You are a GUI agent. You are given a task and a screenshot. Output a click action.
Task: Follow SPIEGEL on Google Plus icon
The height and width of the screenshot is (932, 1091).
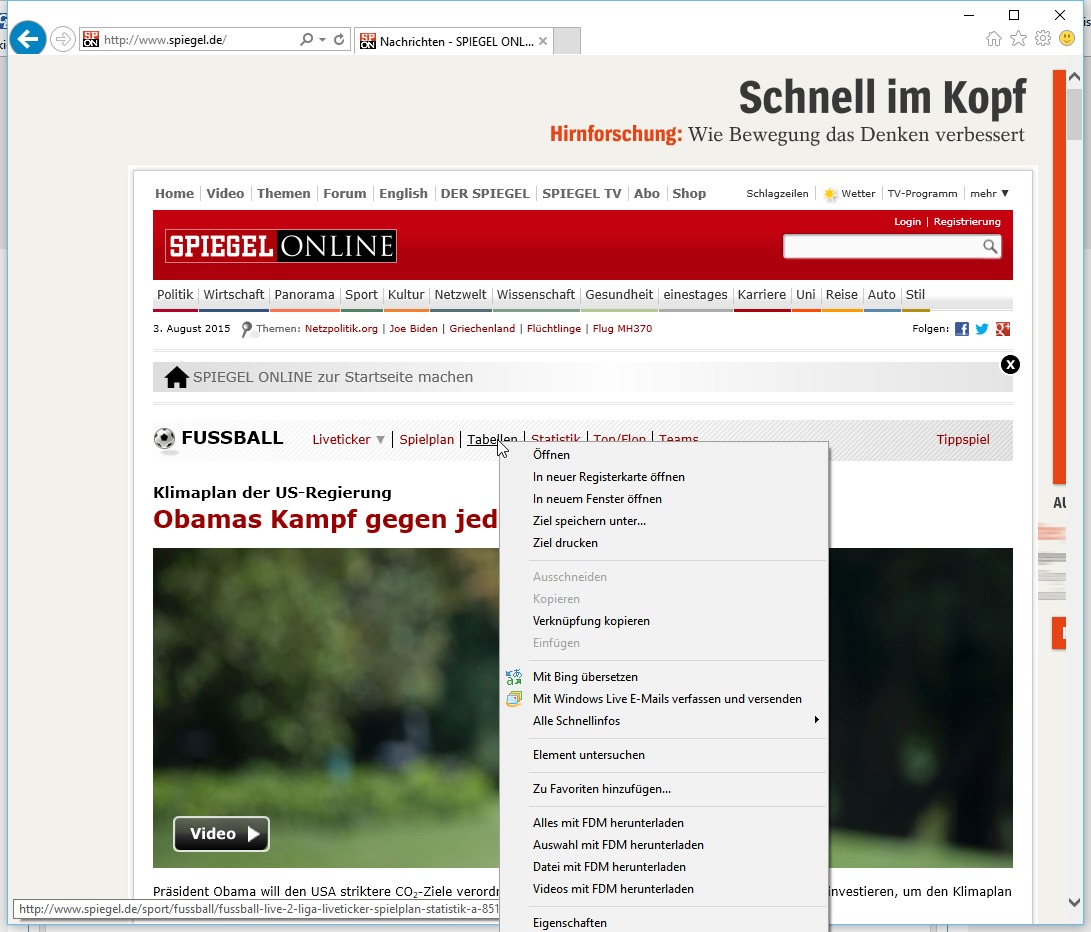[1003, 329]
